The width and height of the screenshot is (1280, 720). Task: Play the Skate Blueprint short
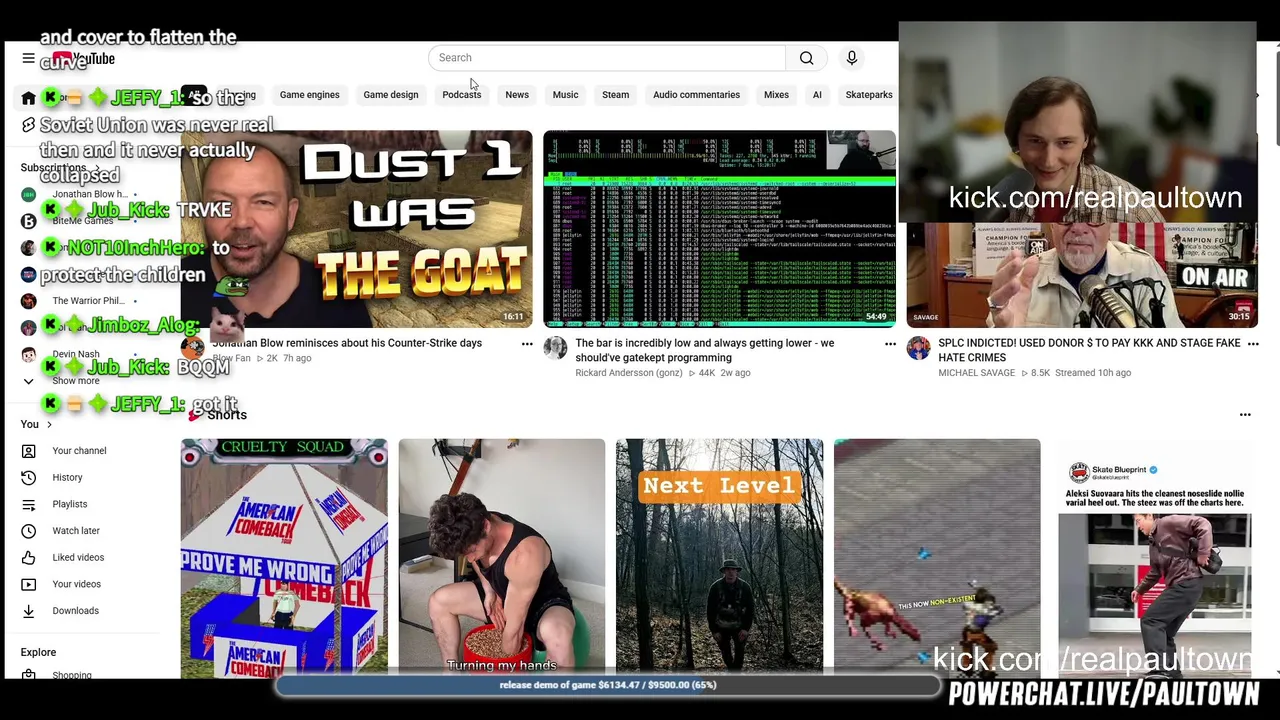1155,558
